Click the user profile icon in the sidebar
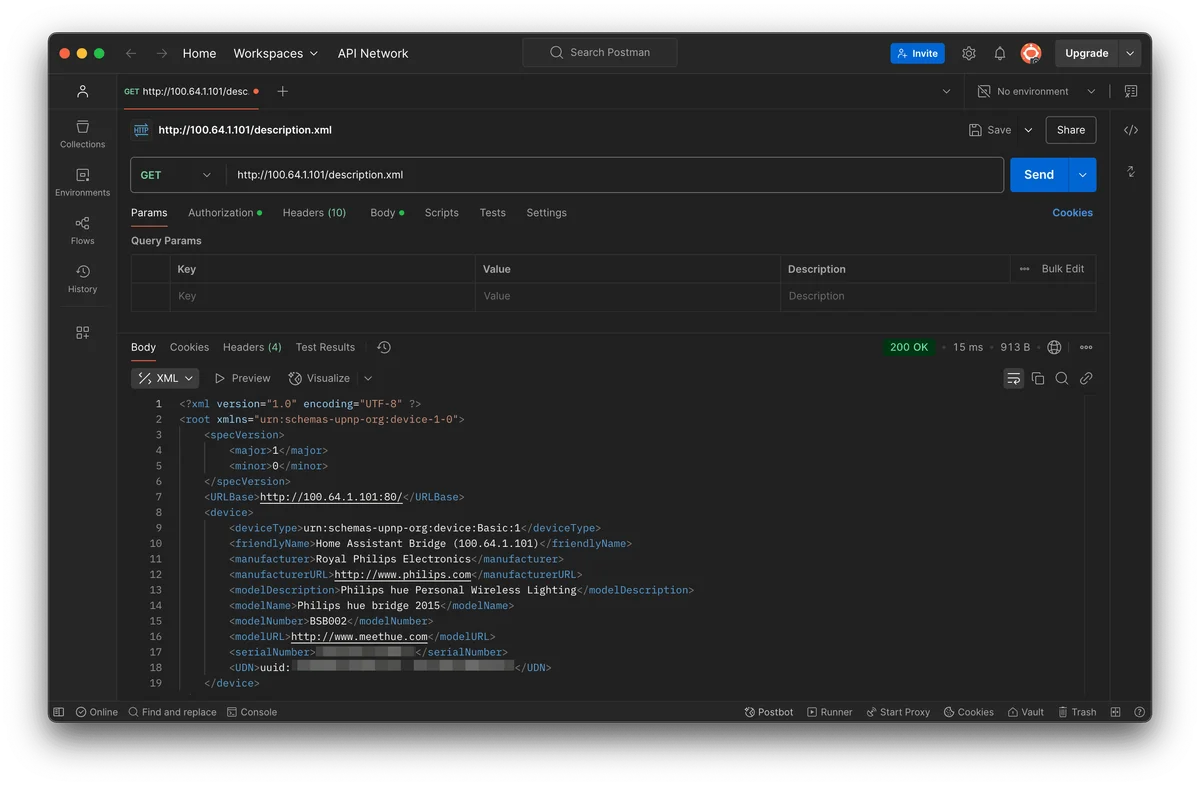This screenshot has height=786, width=1200. pyautogui.click(x=82, y=91)
